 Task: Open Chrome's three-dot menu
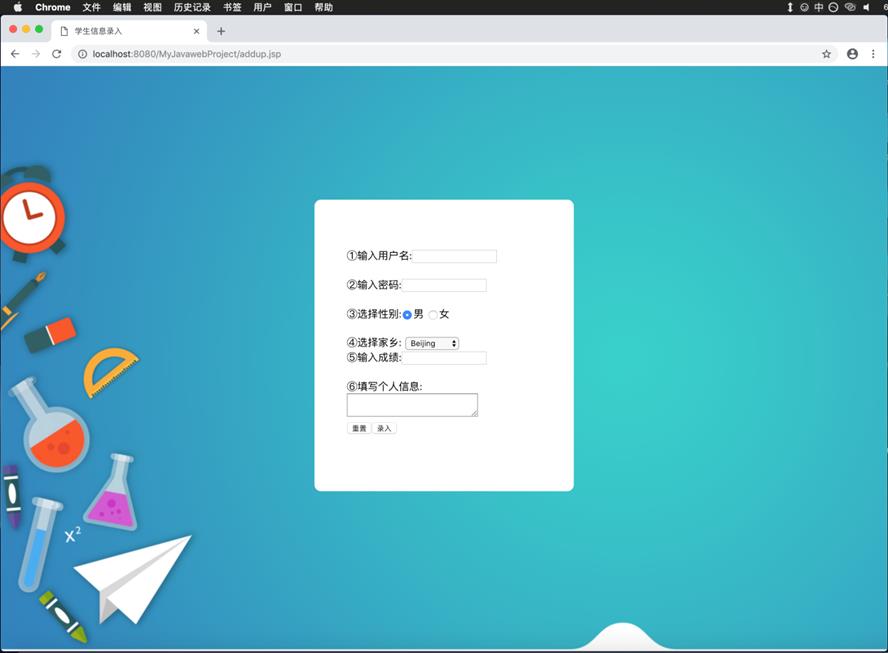coord(873,54)
